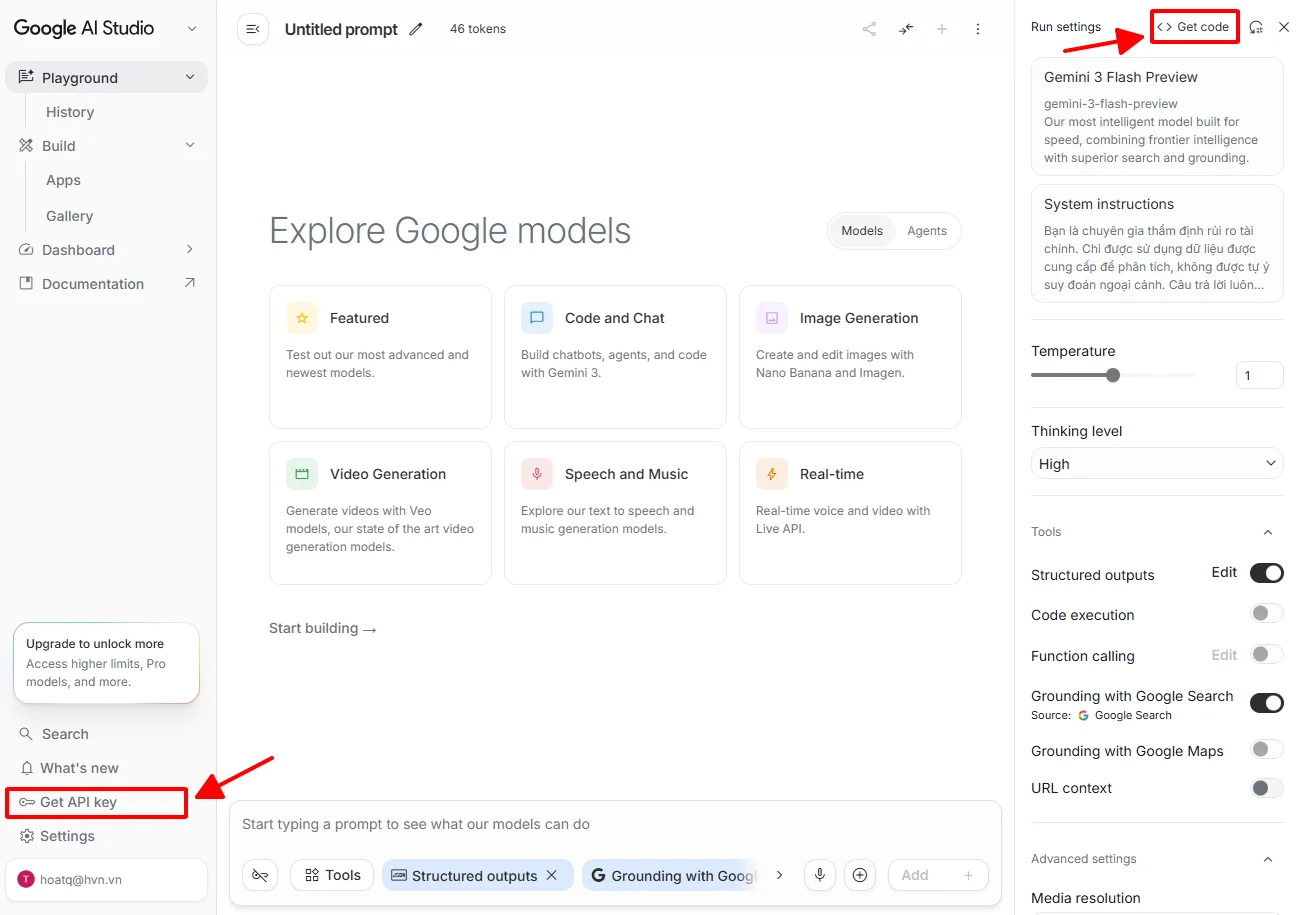Click the microphone icon in the prompt bar
Viewport: 1300px width, 915px height.
coord(820,875)
